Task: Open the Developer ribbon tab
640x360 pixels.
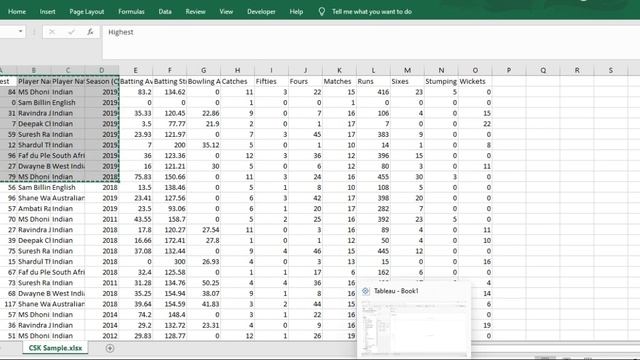Action: tap(261, 12)
